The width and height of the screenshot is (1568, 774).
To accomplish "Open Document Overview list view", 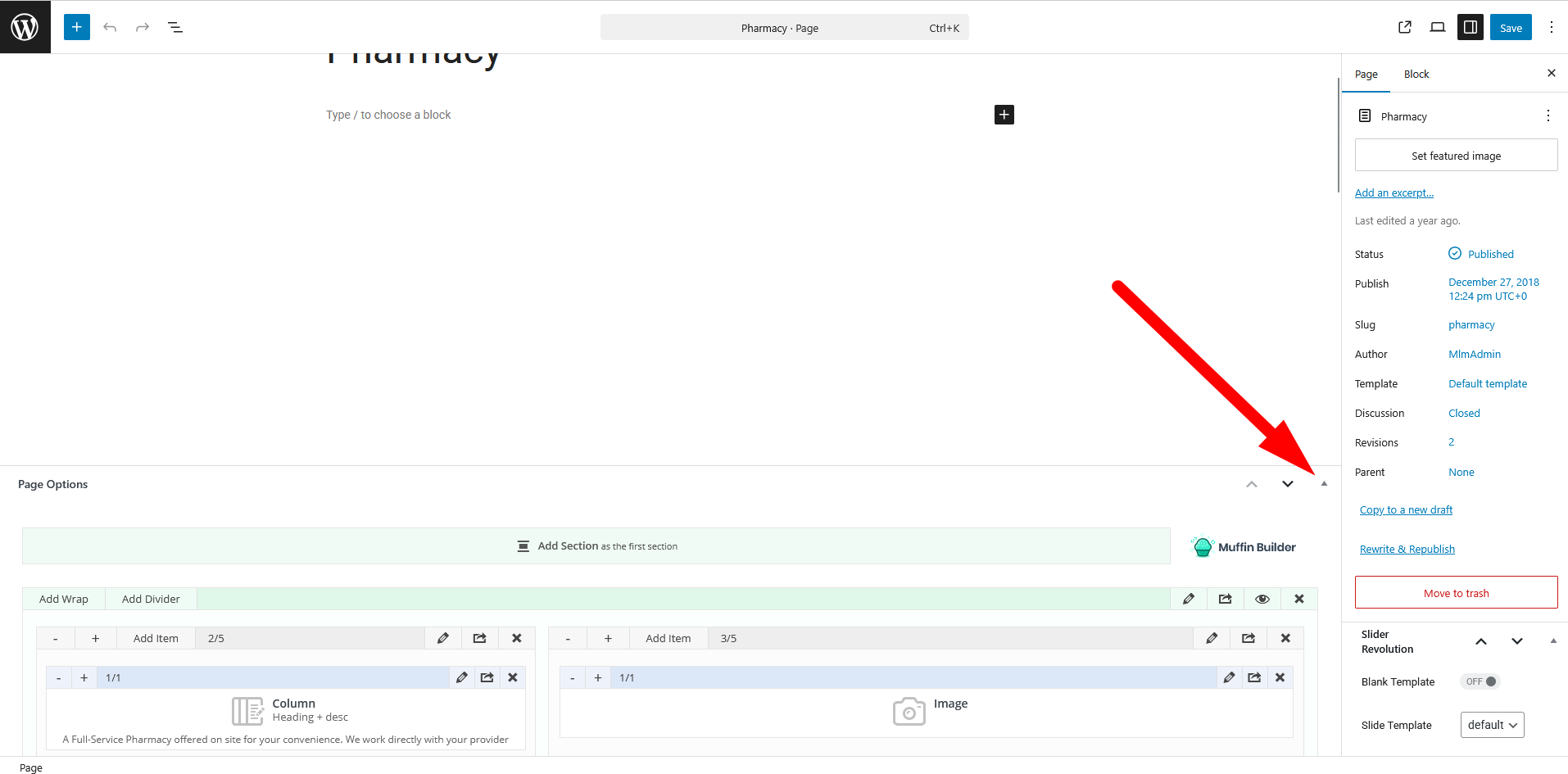I will pos(175,27).
